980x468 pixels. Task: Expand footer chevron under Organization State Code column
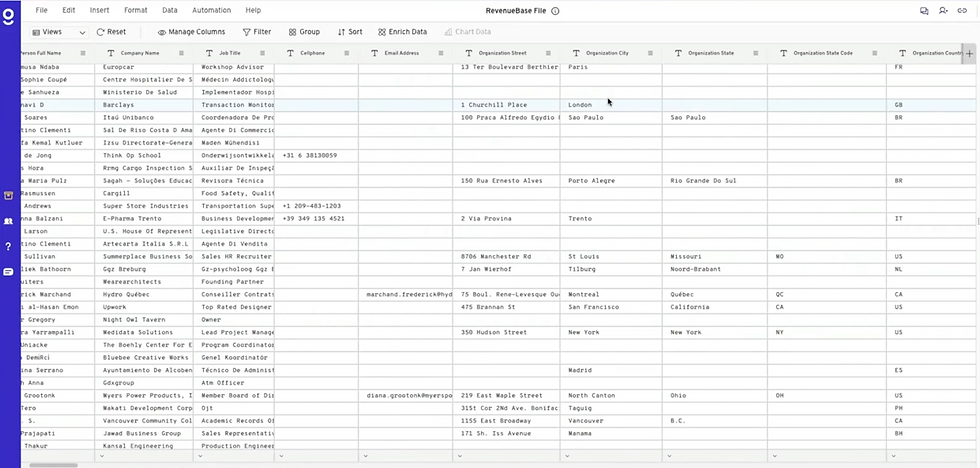pyautogui.click(x=774, y=456)
